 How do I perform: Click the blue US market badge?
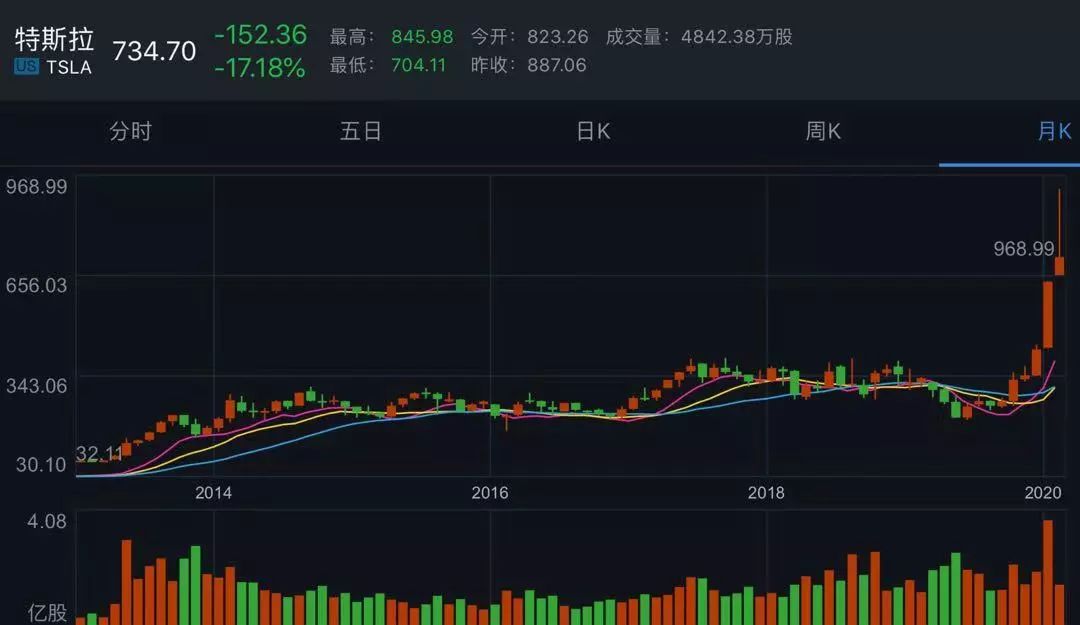26,67
